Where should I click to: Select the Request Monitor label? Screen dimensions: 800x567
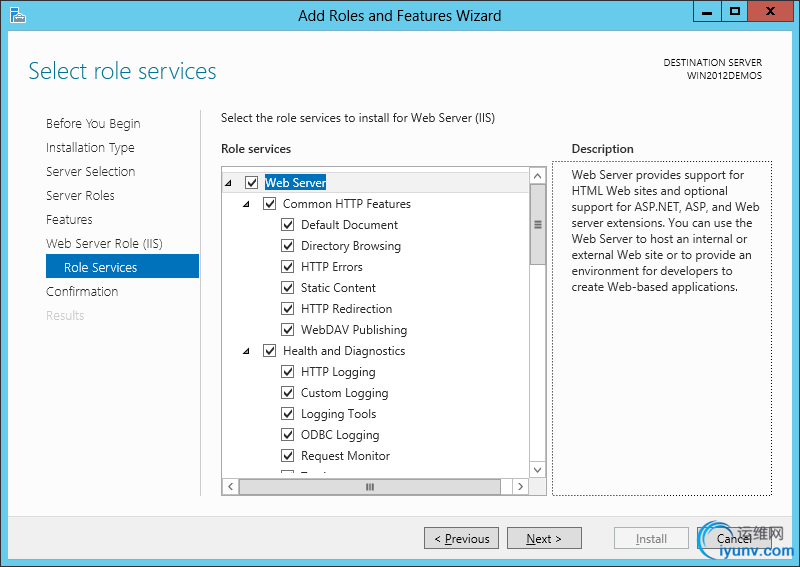click(345, 456)
